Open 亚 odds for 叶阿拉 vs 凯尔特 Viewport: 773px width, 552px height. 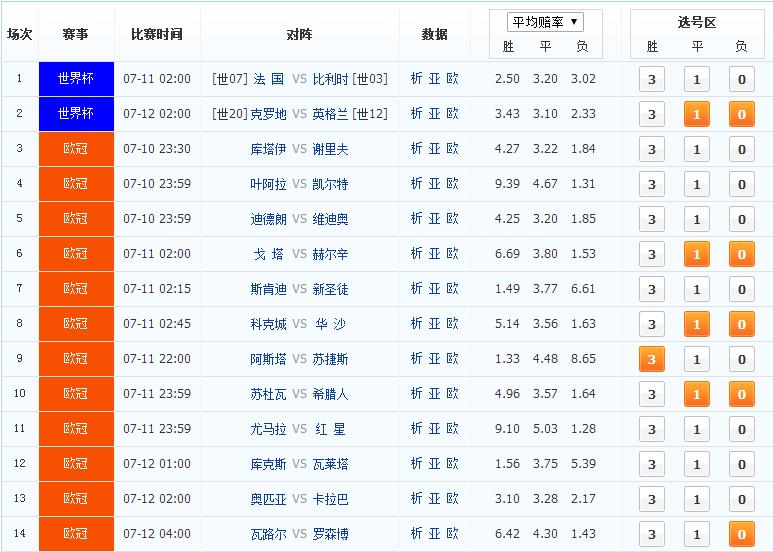tap(434, 183)
